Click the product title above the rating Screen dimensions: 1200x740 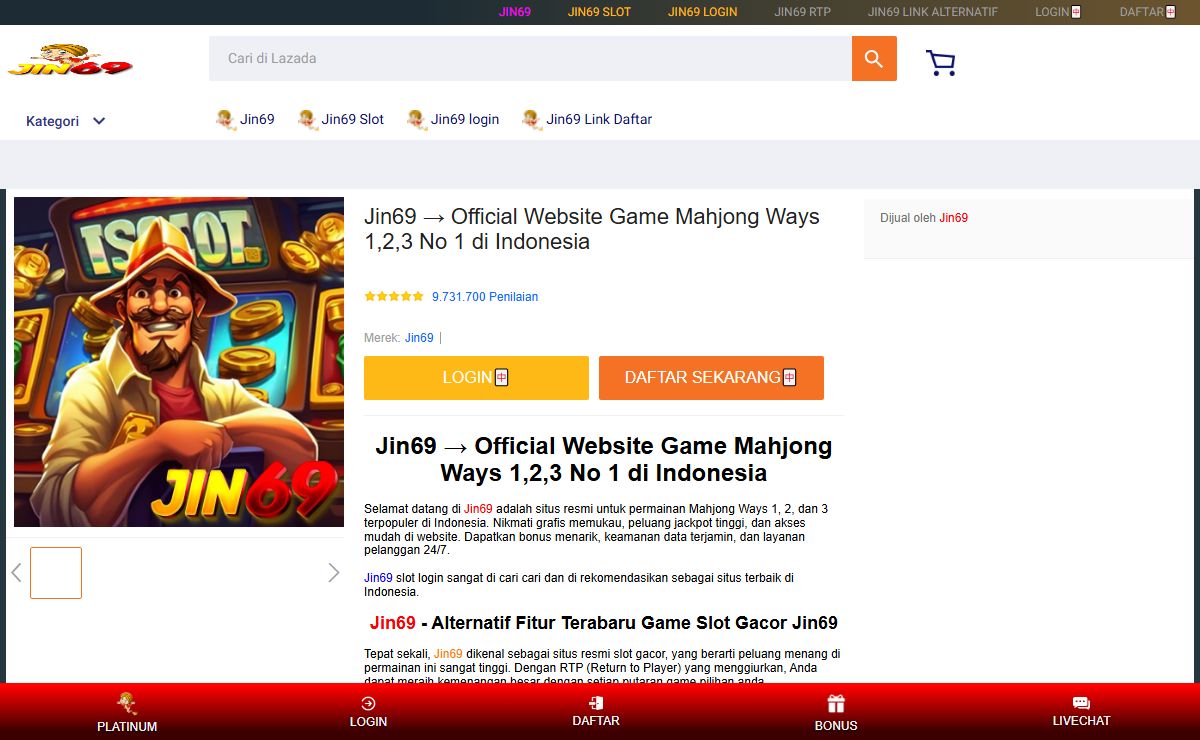click(x=592, y=229)
